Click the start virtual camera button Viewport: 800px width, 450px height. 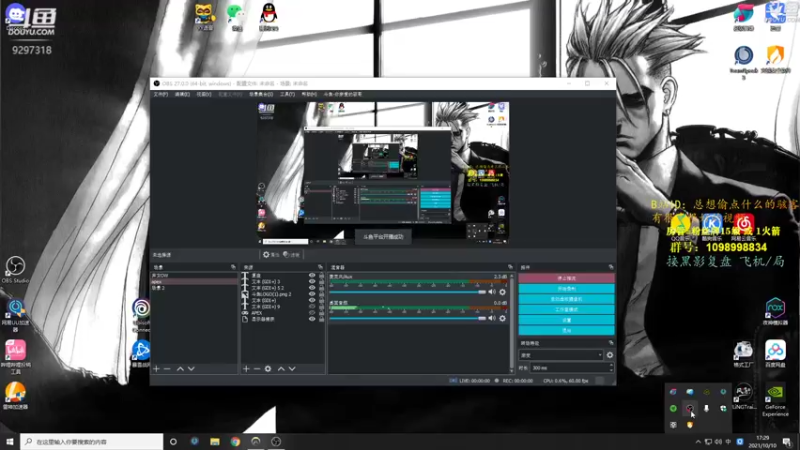coord(566,299)
